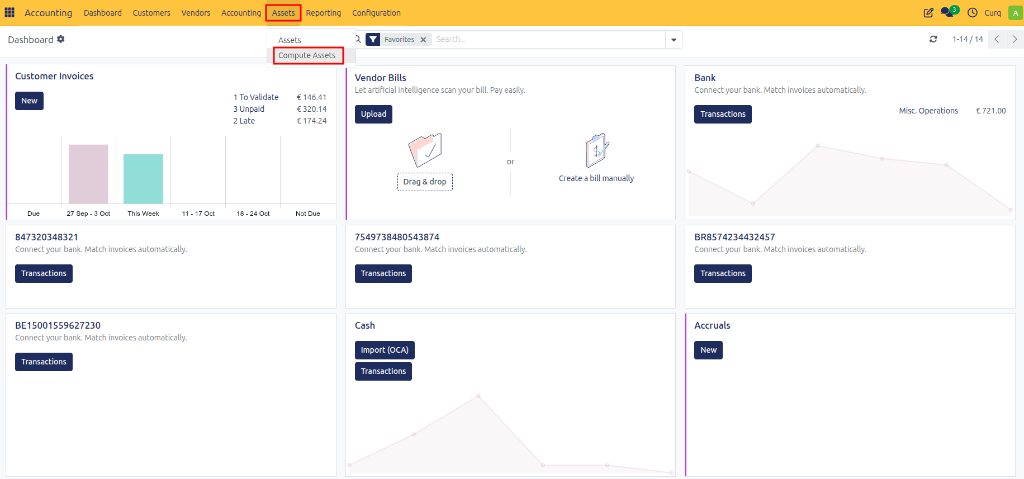
Task: Open the activities clock icon
Action: click(x=972, y=12)
